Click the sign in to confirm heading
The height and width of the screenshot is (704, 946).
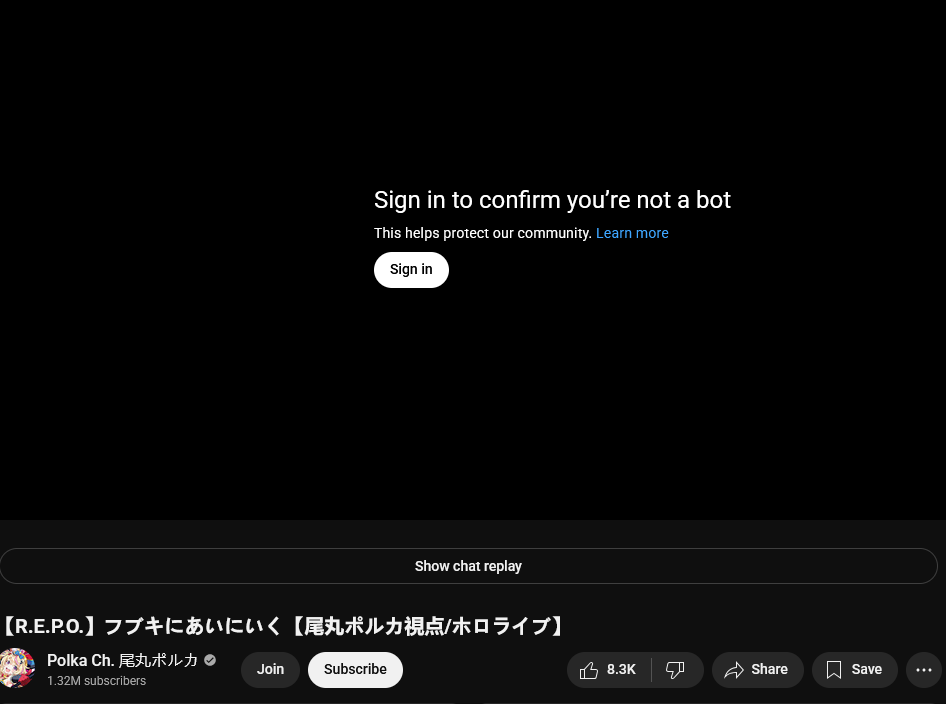pyautogui.click(x=552, y=200)
